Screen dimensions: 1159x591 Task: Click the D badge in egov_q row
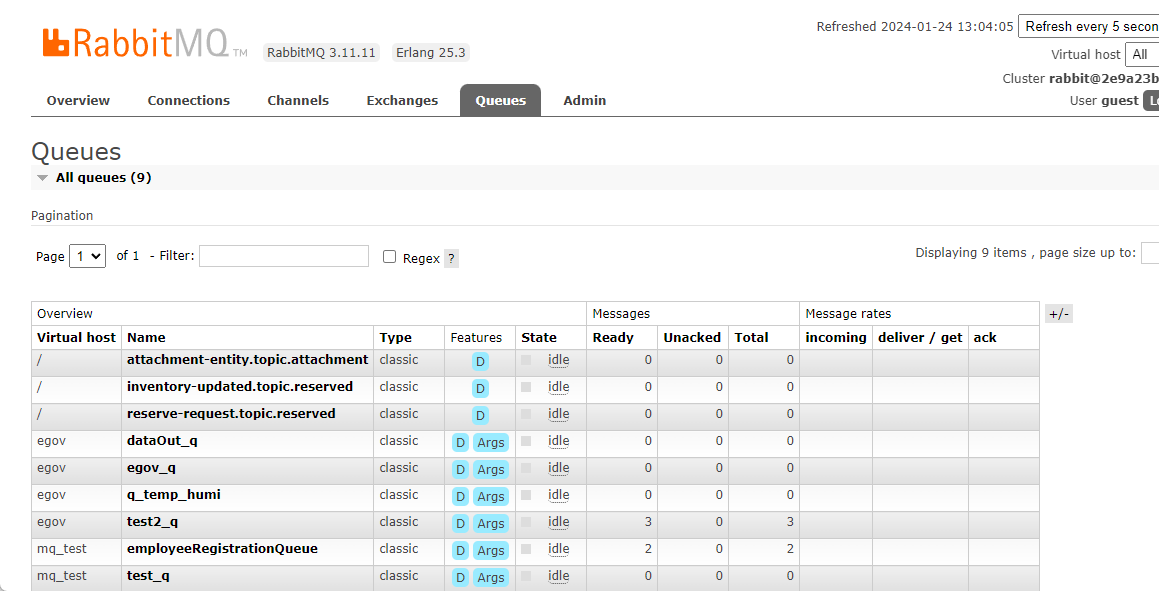460,469
